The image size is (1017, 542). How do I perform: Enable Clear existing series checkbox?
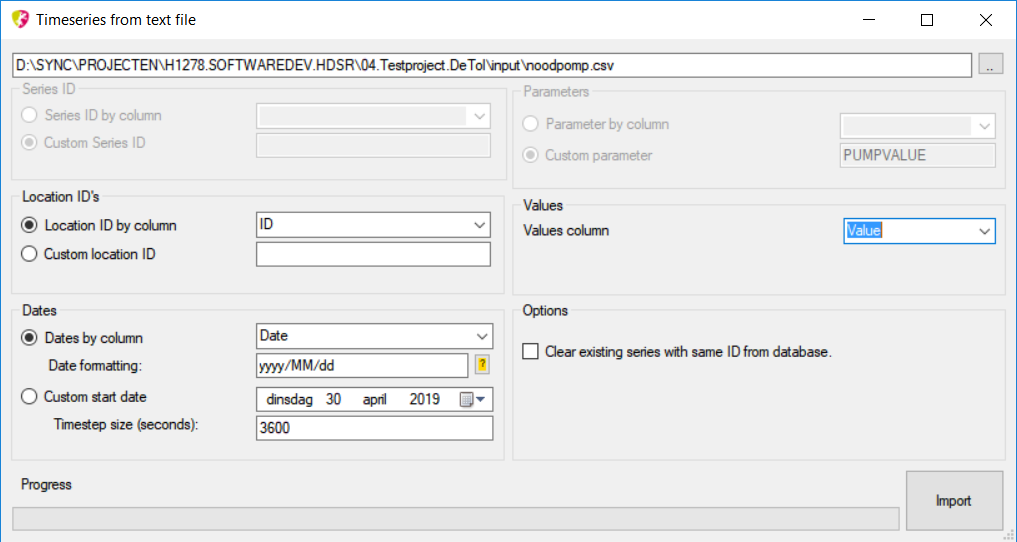[x=530, y=352]
